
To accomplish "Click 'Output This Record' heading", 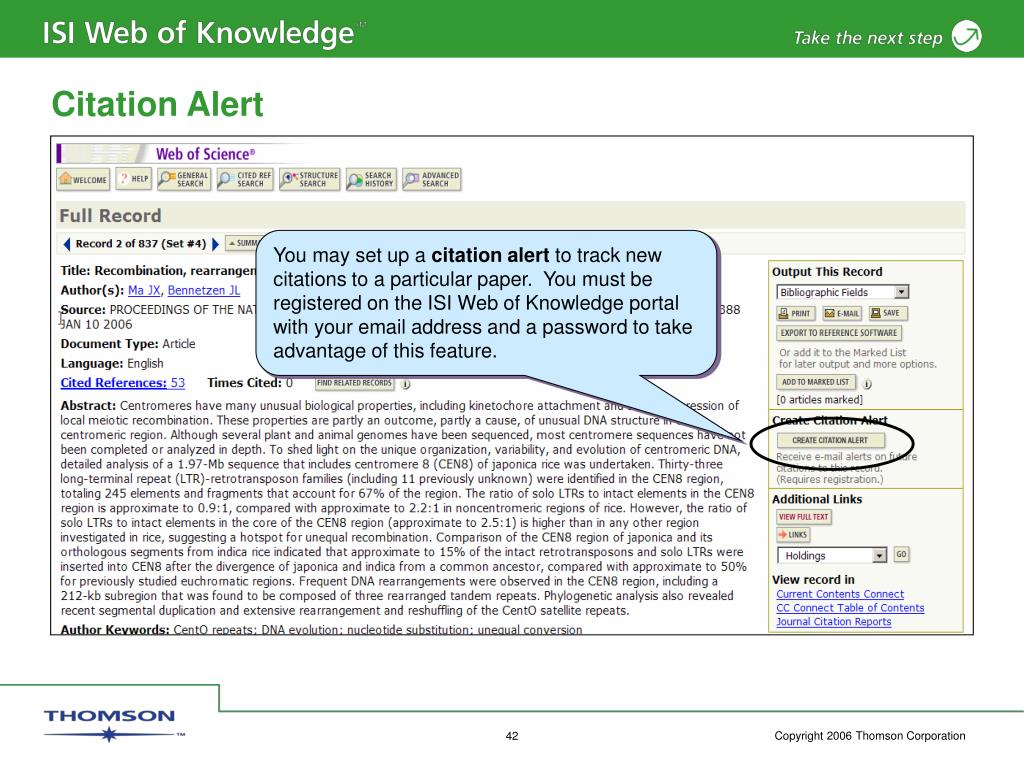I will click(827, 272).
